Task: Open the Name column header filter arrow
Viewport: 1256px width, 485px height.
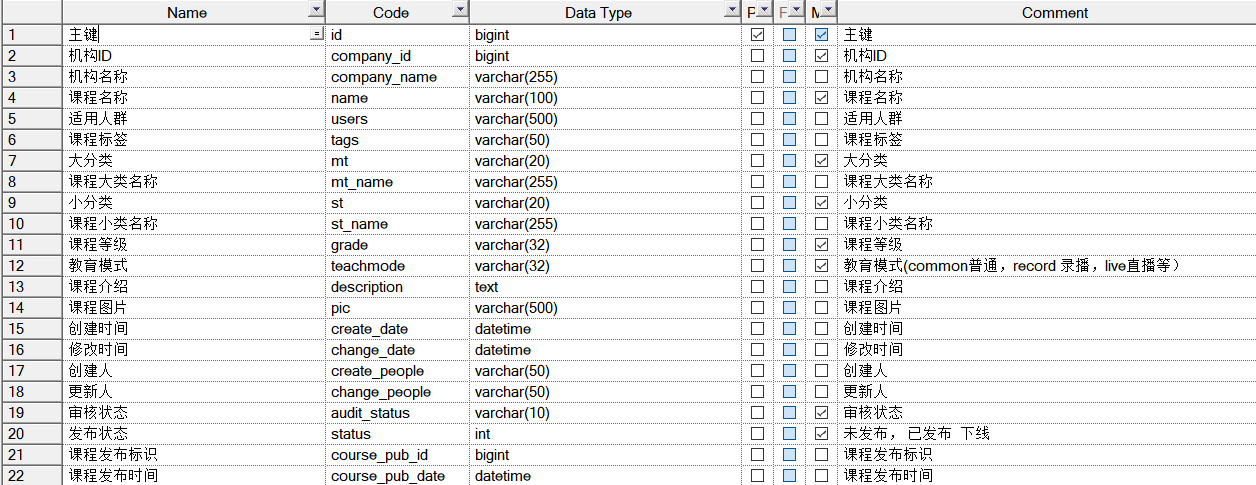Action: [x=316, y=10]
